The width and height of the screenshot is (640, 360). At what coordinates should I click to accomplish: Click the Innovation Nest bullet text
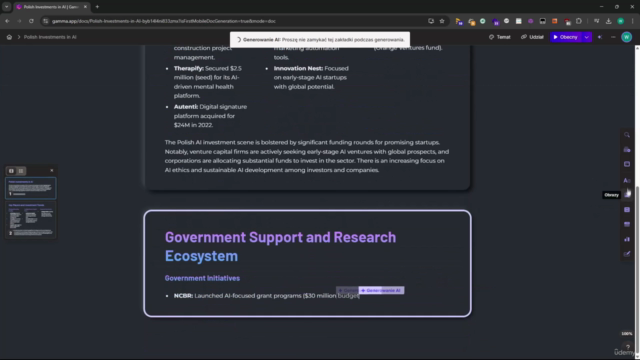pos(311,78)
